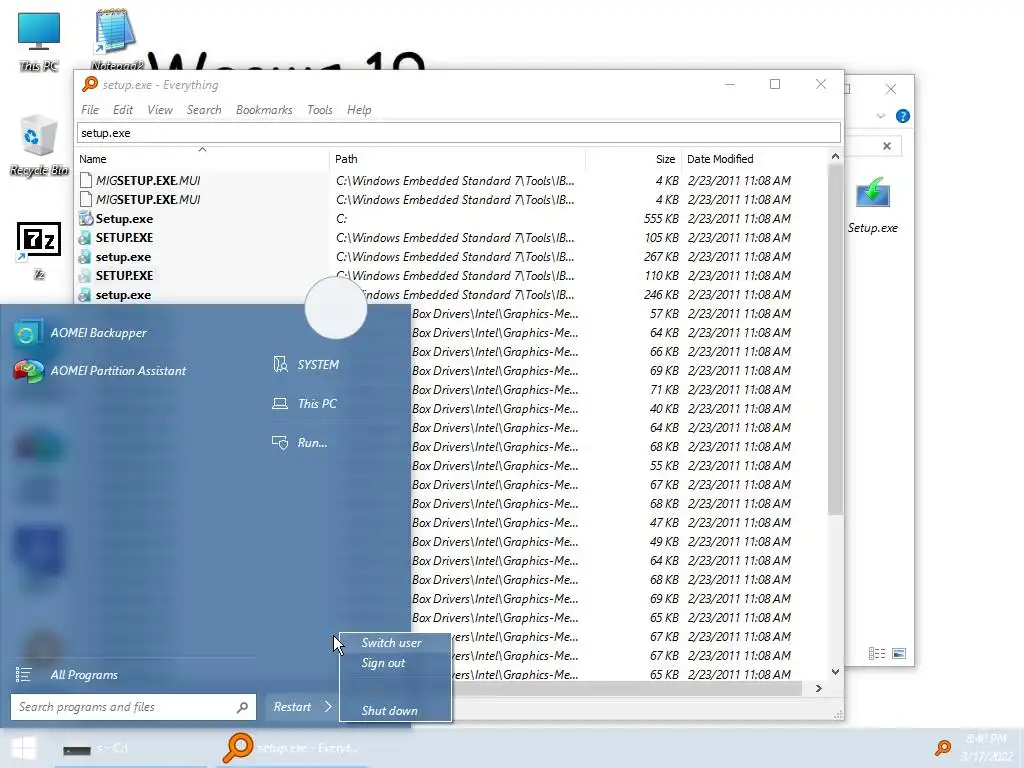1024x768 pixels.
Task: Open This PC from the Start menu
Action: [x=304, y=404]
